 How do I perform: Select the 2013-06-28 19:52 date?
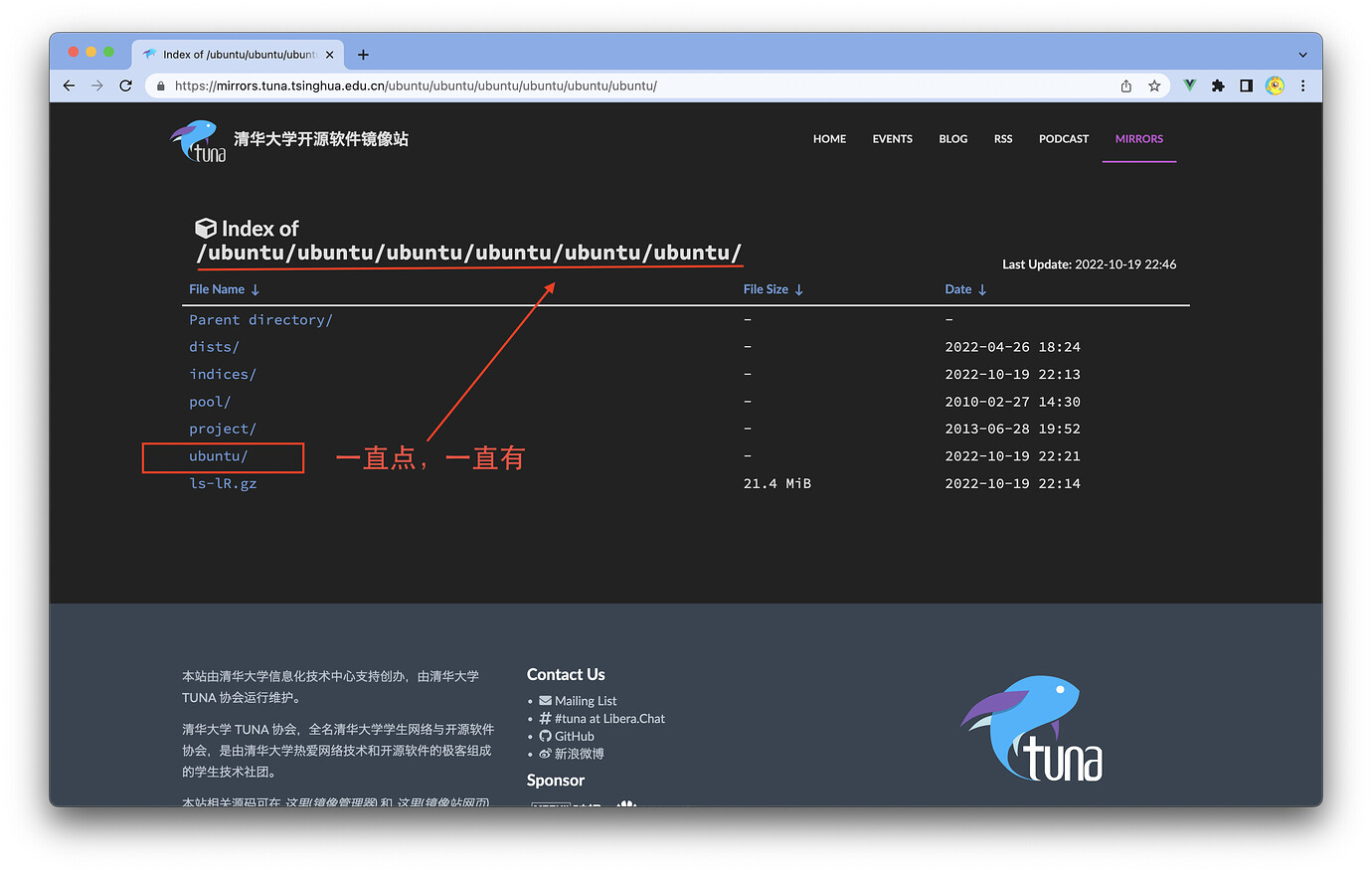(1012, 429)
